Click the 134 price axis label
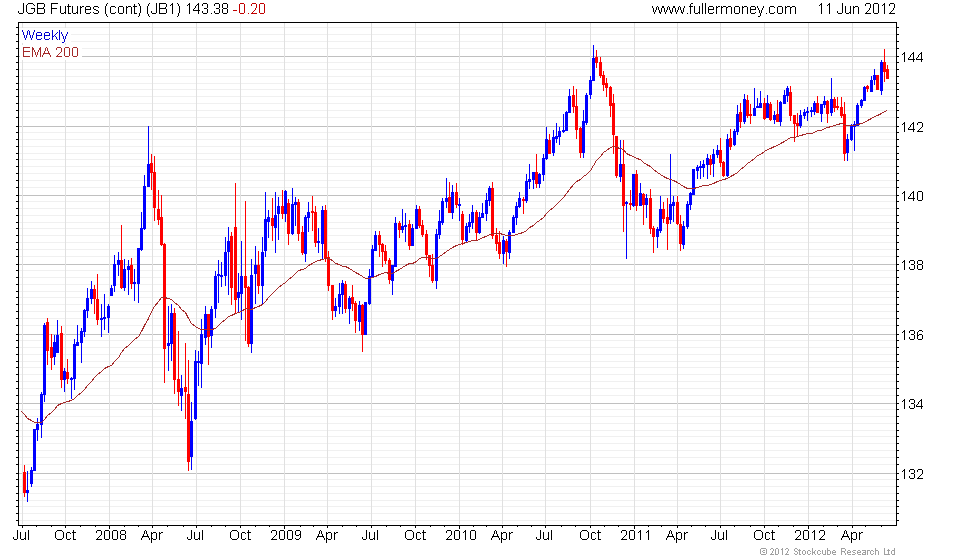This screenshot has height=560, width=980. coord(911,404)
